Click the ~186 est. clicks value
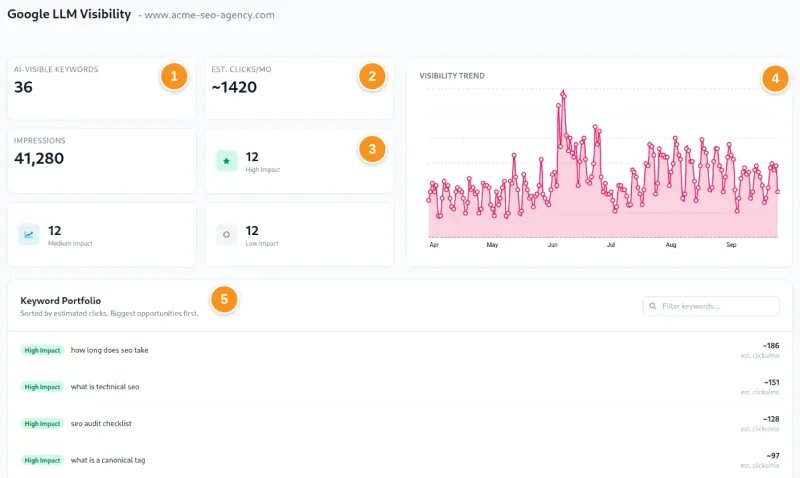 (771, 346)
